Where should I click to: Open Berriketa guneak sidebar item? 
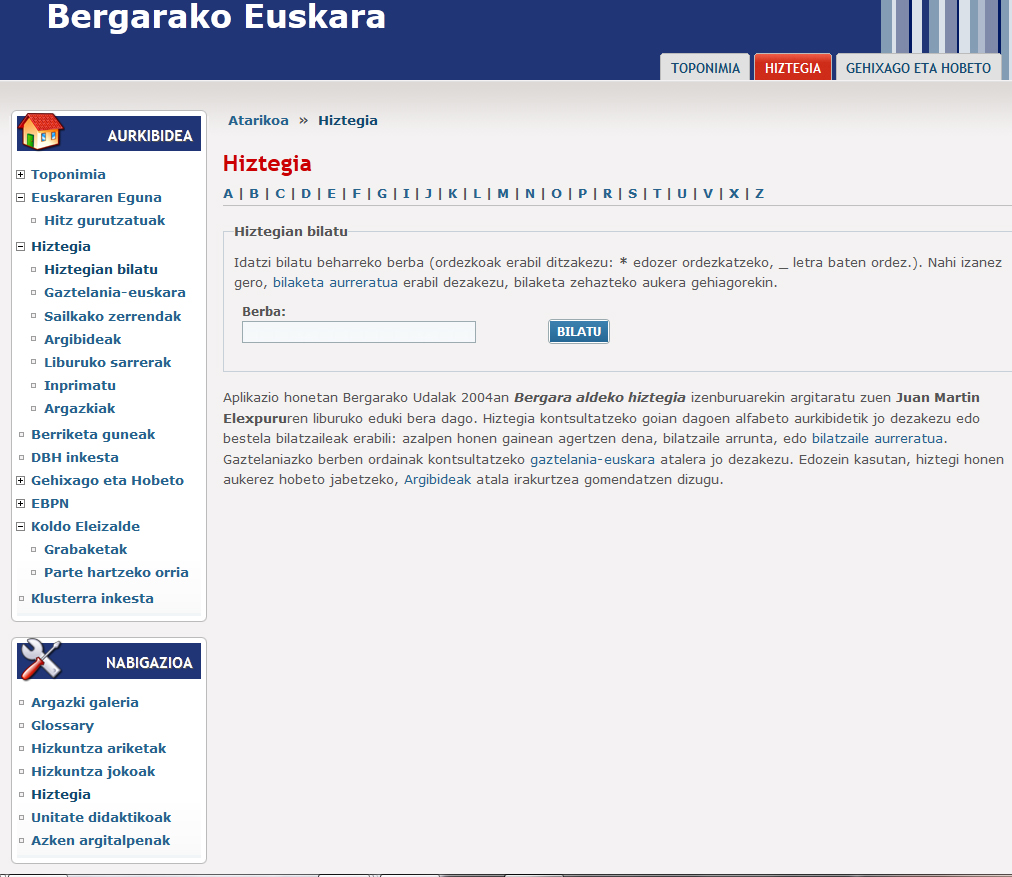point(93,434)
